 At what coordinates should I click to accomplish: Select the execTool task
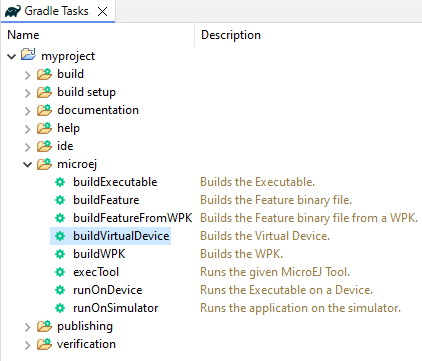coord(96,272)
